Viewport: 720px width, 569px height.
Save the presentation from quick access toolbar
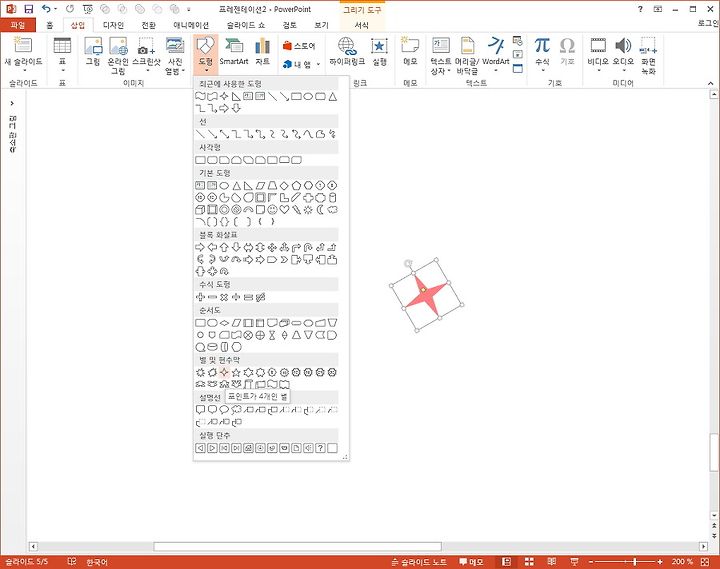coord(28,9)
